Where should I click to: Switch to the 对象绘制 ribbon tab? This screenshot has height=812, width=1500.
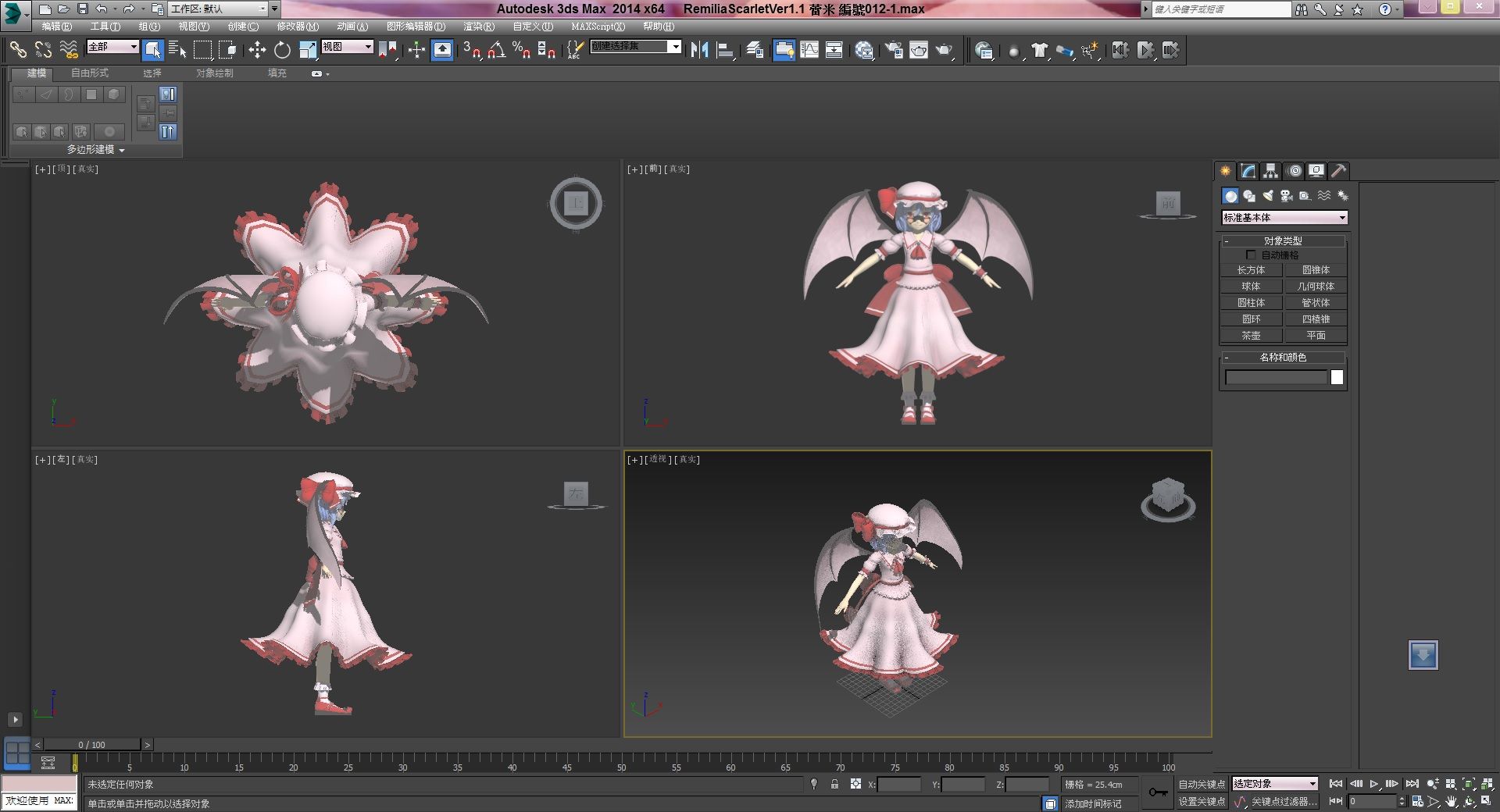(x=214, y=73)
